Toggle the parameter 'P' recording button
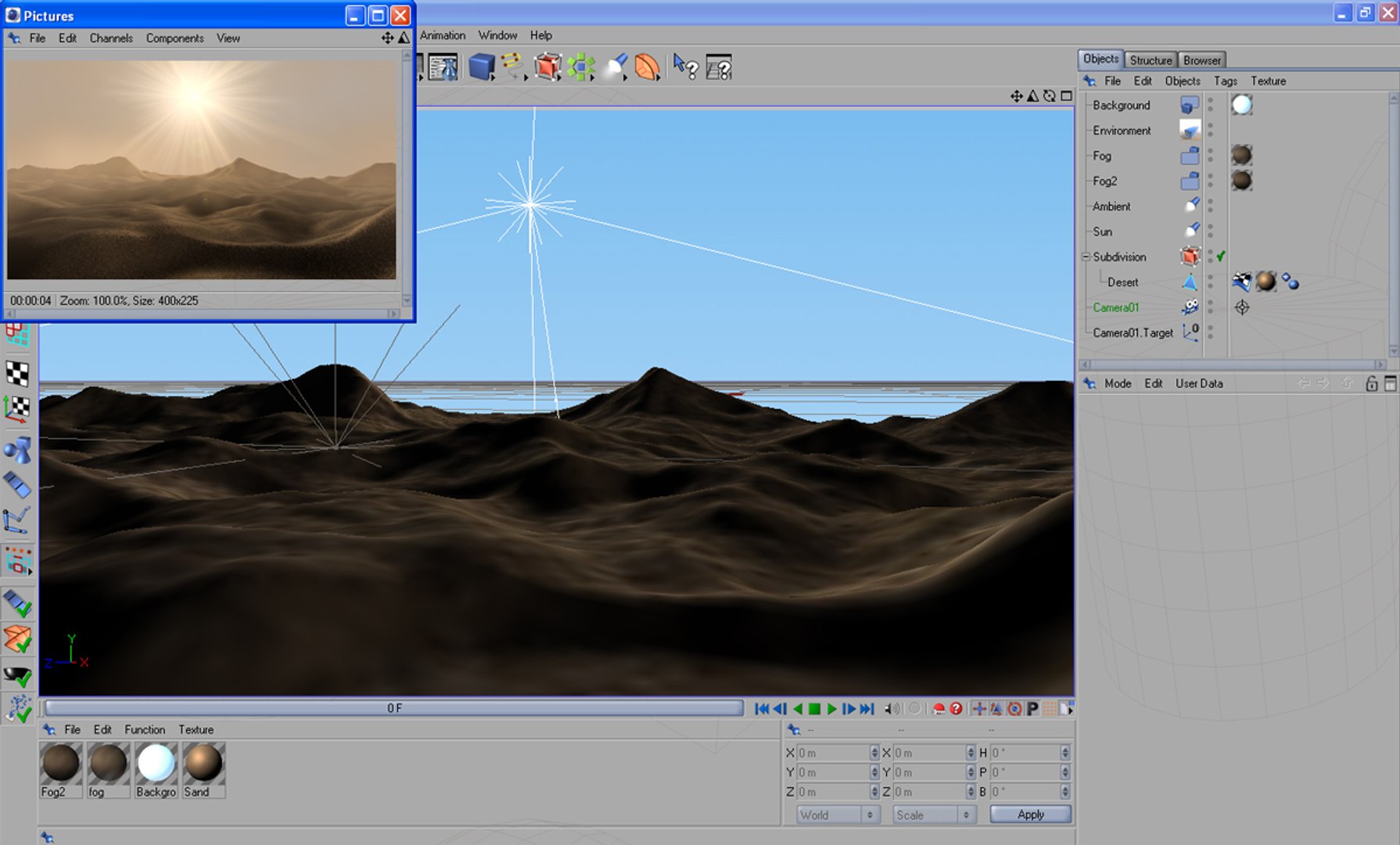The height and width of the screenshot is (845, 1400). click(1032, 709)
